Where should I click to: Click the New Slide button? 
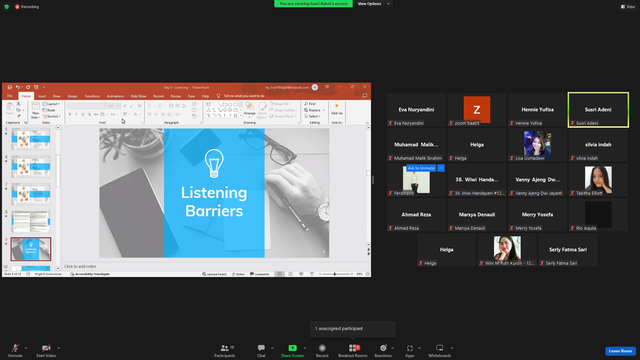click(x=35, y=111)
